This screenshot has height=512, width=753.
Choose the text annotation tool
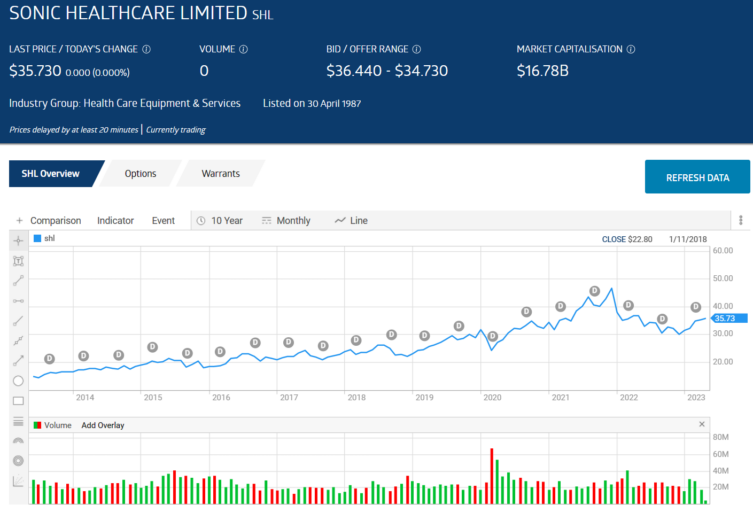click(18, 261)
